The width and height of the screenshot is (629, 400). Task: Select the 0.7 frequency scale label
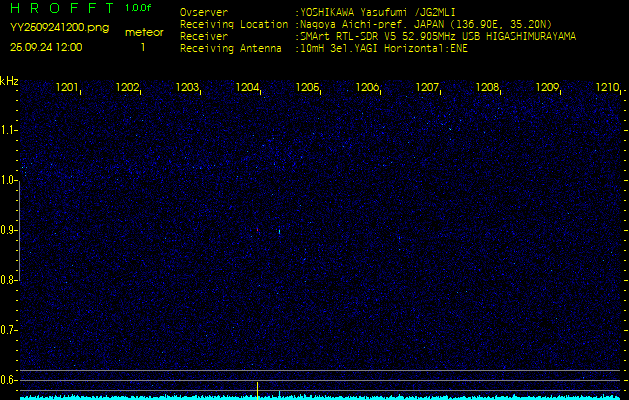(9, 329)
